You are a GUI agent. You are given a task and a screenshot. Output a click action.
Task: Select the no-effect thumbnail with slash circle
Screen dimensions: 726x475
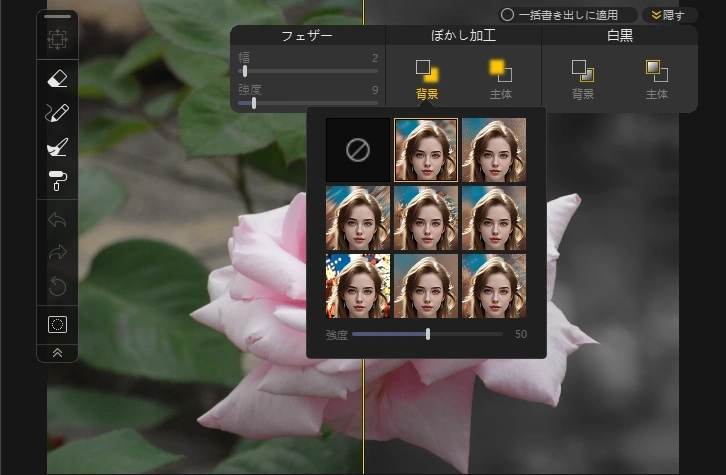coord(358,150)
